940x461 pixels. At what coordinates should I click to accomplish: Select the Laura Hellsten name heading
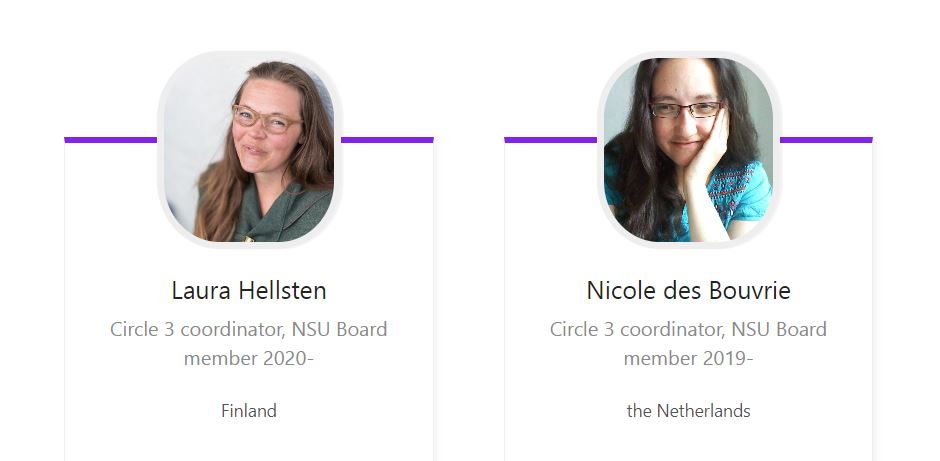pos(249,291)
